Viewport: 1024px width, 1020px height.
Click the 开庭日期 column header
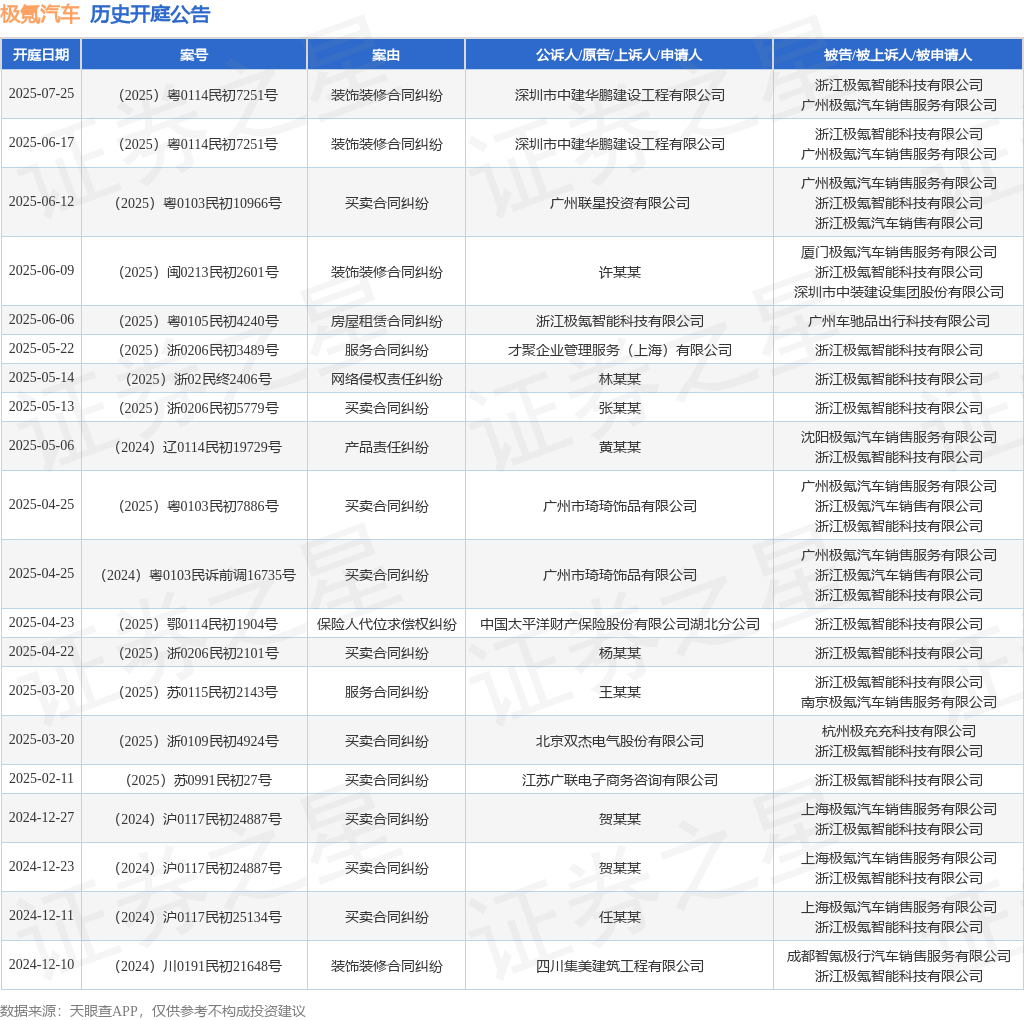[x=41, y=55]
